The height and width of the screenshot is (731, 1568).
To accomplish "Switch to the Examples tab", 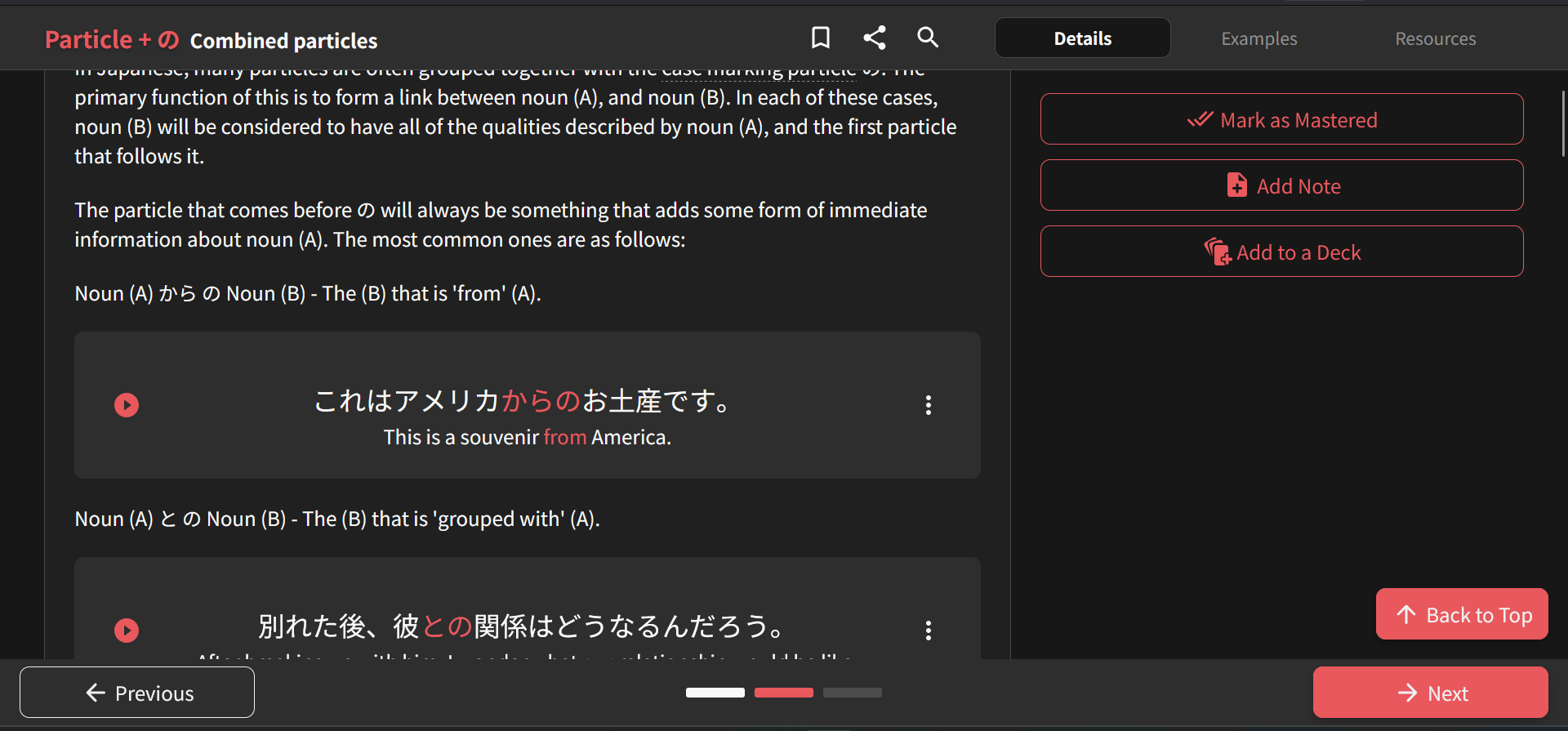I will click(x=1258, y=38).
